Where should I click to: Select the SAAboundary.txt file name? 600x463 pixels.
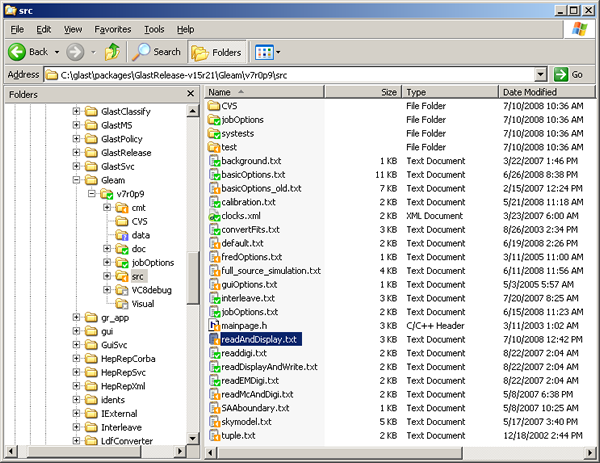pos(255,408)
